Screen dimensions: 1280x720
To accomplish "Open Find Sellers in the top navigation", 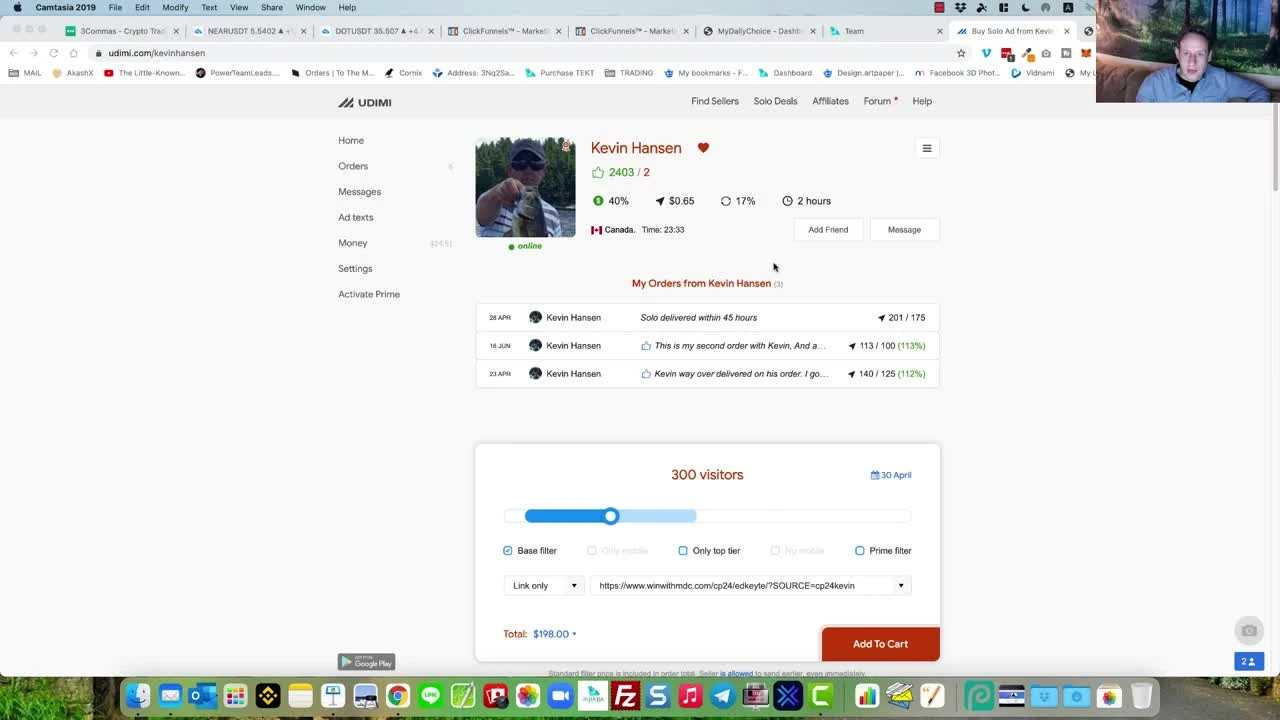I will click(715, 101).
